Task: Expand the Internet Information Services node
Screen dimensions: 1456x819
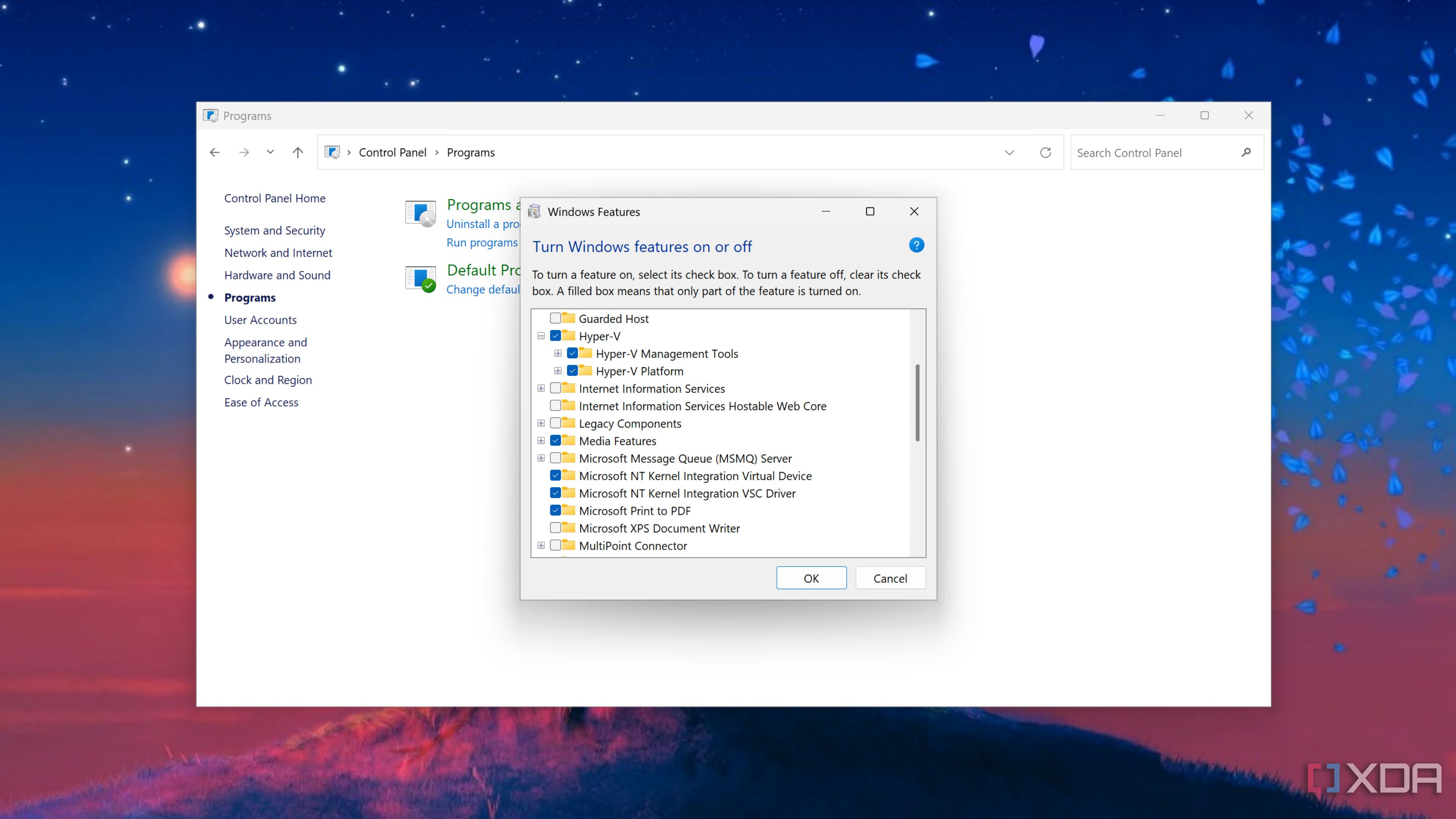Action: click(x=541, y=388)
